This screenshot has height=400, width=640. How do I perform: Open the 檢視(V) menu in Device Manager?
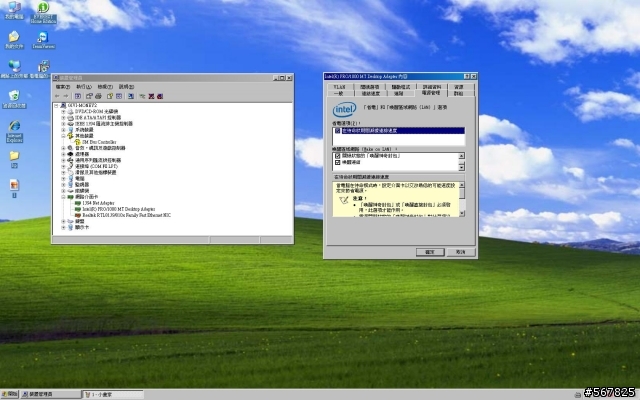click(x=105, y=87)
